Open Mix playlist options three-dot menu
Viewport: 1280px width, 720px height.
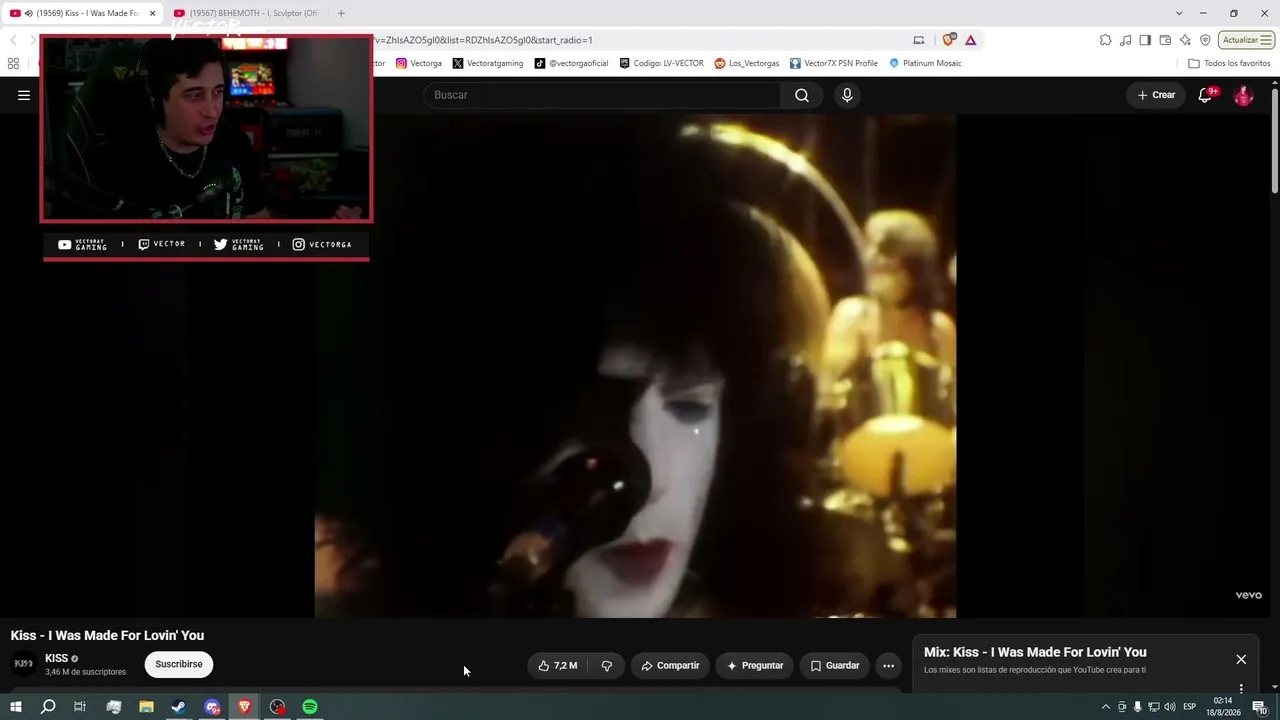(1241, 688)
